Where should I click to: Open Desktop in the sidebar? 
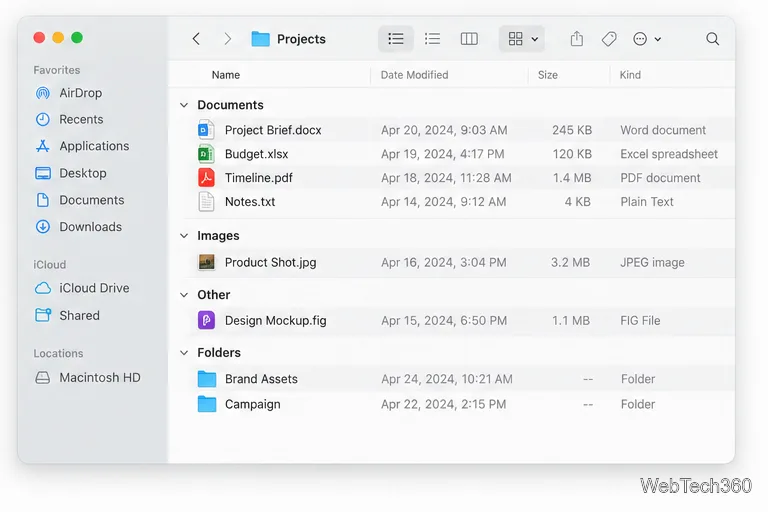tap(83, 173)
